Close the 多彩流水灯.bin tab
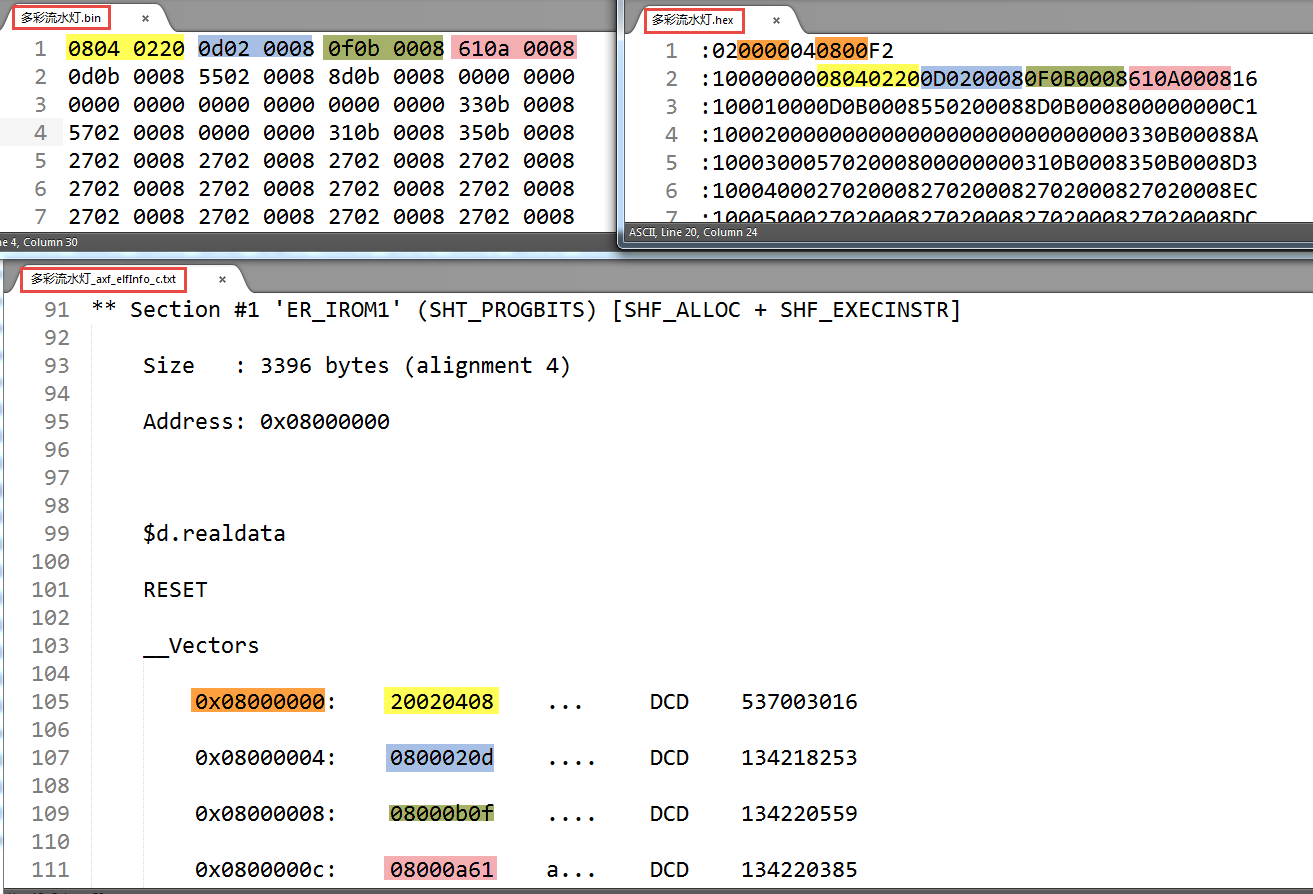Viewport: 1313px width, 894px height. [145, 19]
